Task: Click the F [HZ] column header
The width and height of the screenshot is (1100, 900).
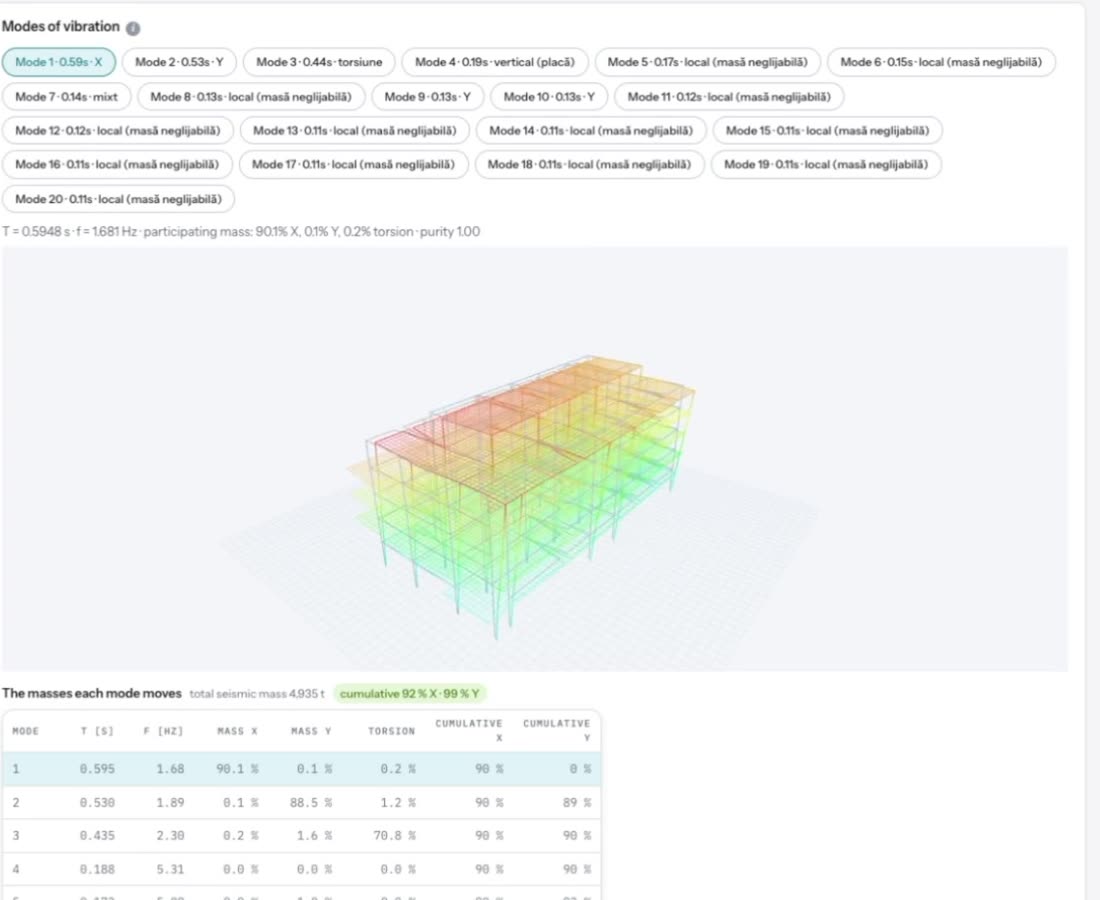Action: point(163,731)
